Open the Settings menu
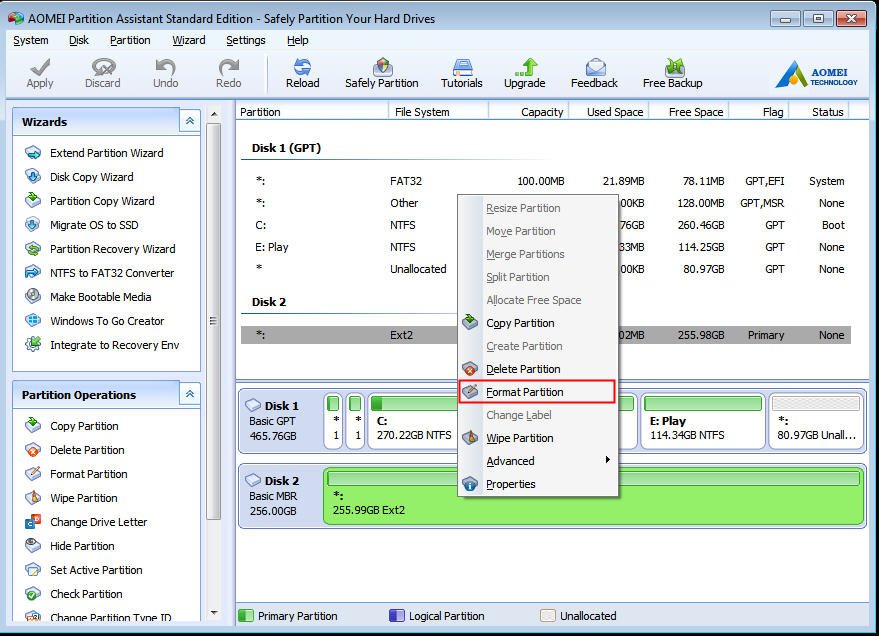 245,40
